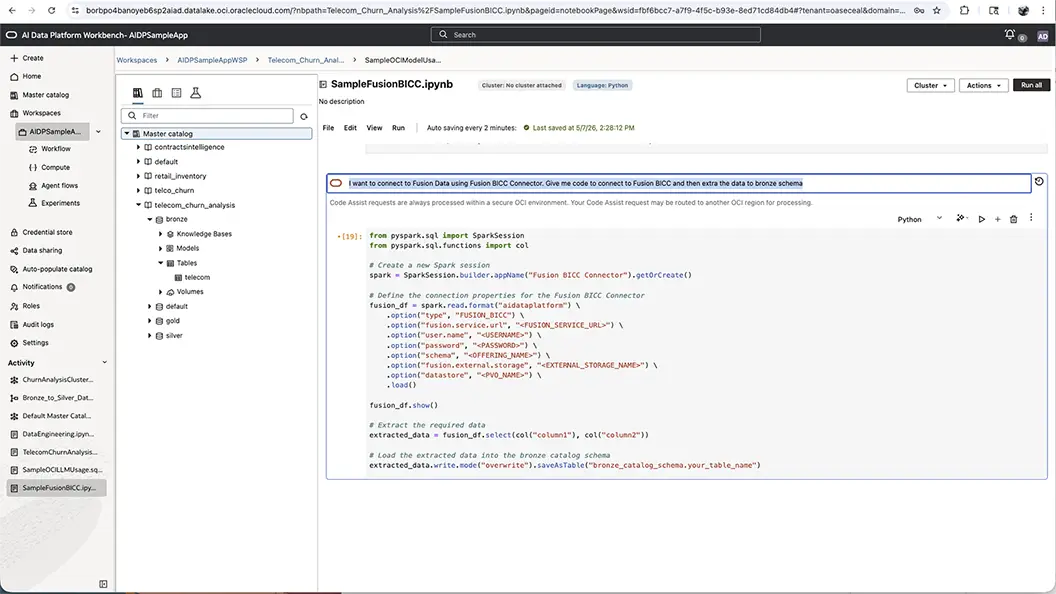Open Auto-populate catalog
Image resolution: width=1056 pixels, height=594 pixels.
tap(51, 269)
